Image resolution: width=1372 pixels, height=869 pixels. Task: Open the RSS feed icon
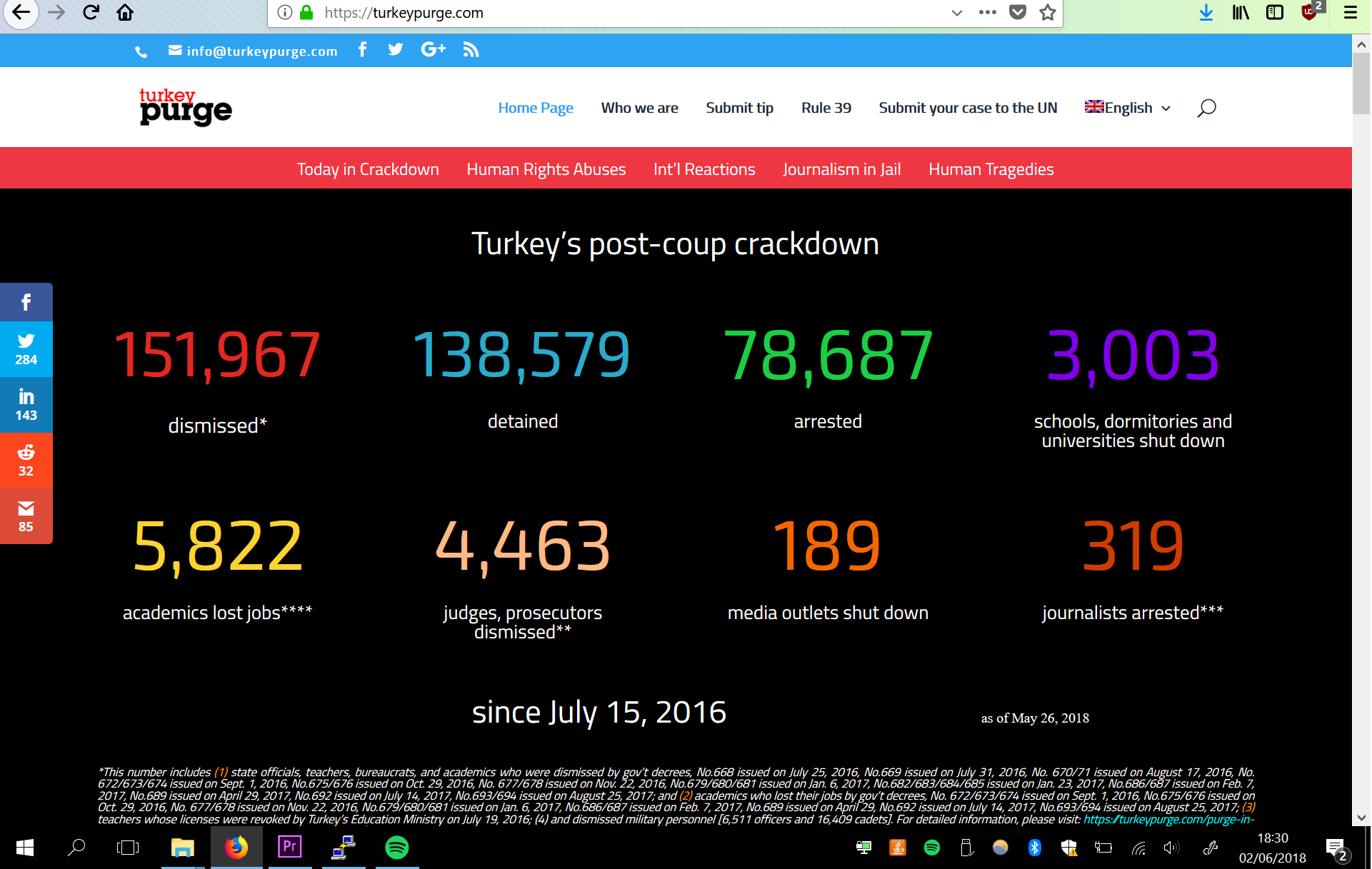[471, 50]
